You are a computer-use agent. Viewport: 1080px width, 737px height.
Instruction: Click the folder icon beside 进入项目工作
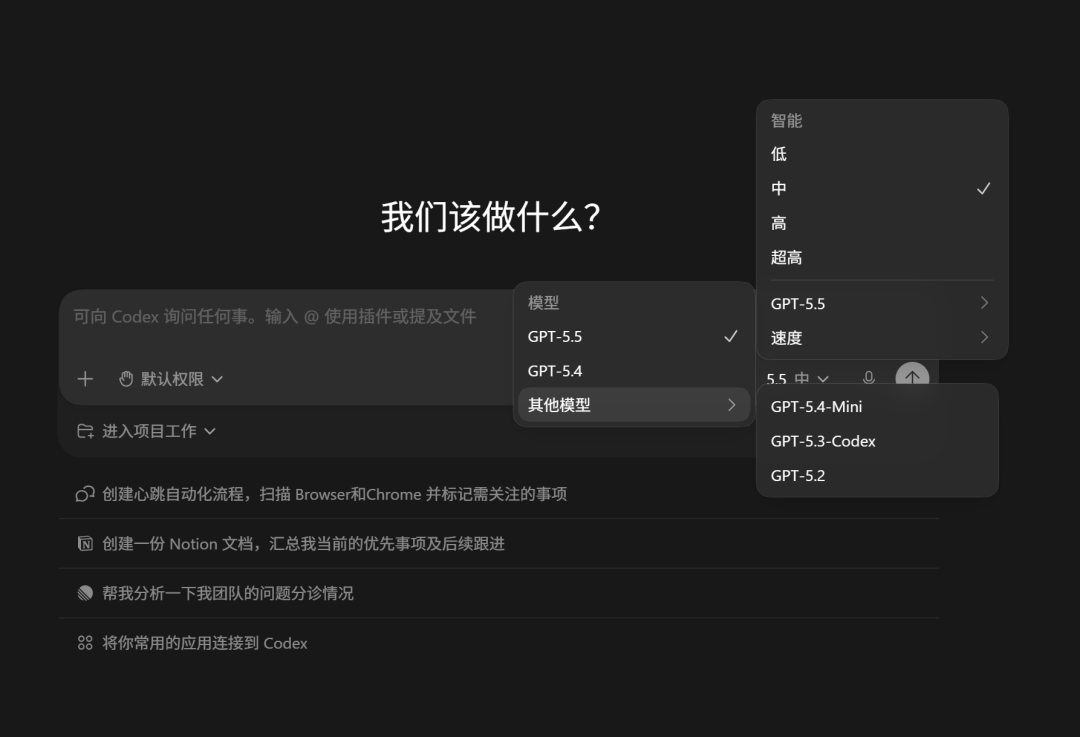[x=85, y=431]
